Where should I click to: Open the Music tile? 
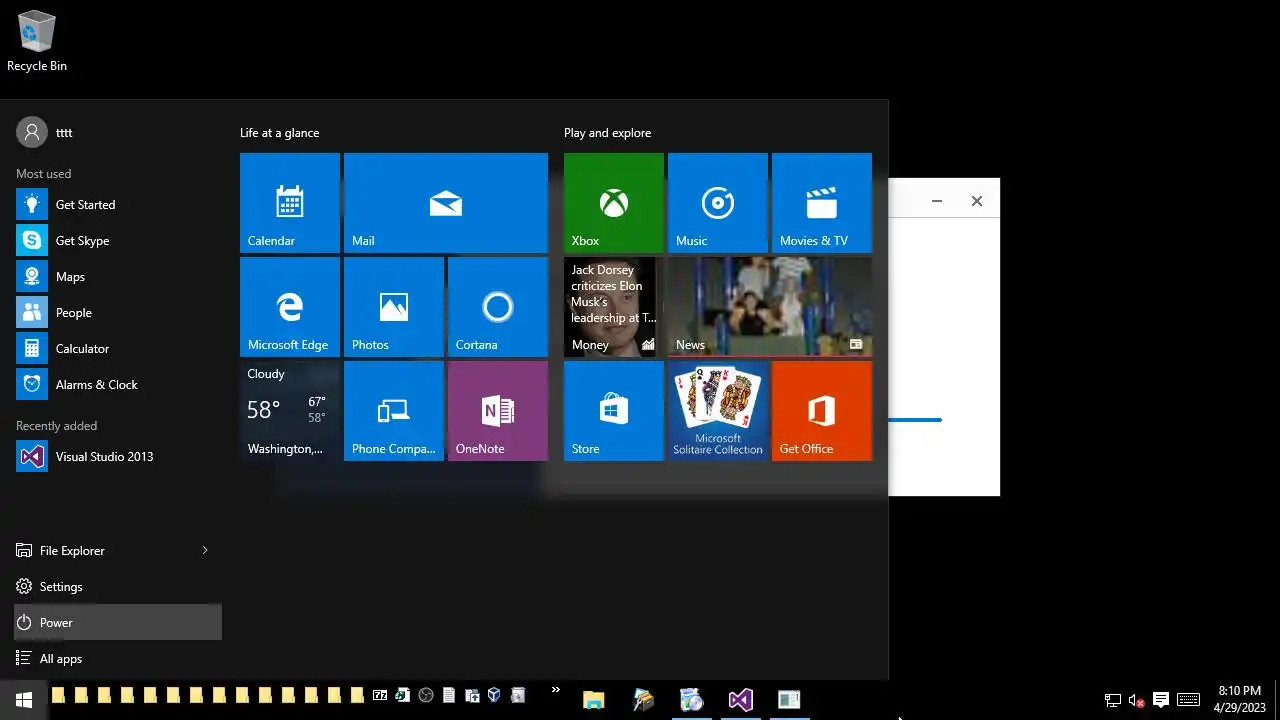(718, 203)
